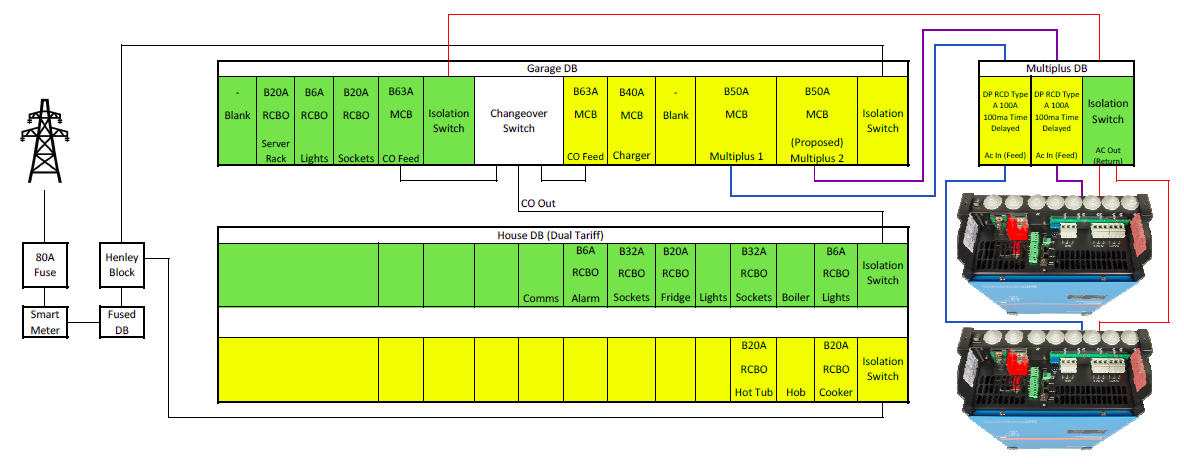Click the Henley Block box
The image size is (1184, 464).
coord(120,262)
